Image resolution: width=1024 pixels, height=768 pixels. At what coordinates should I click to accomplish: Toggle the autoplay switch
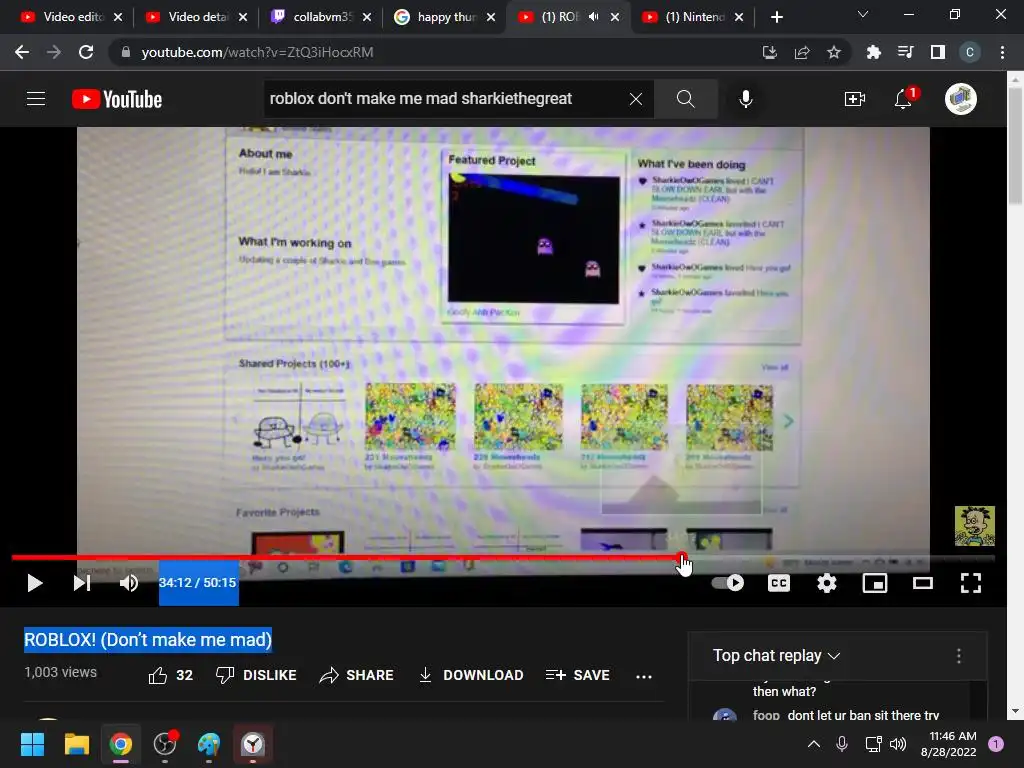728,583
